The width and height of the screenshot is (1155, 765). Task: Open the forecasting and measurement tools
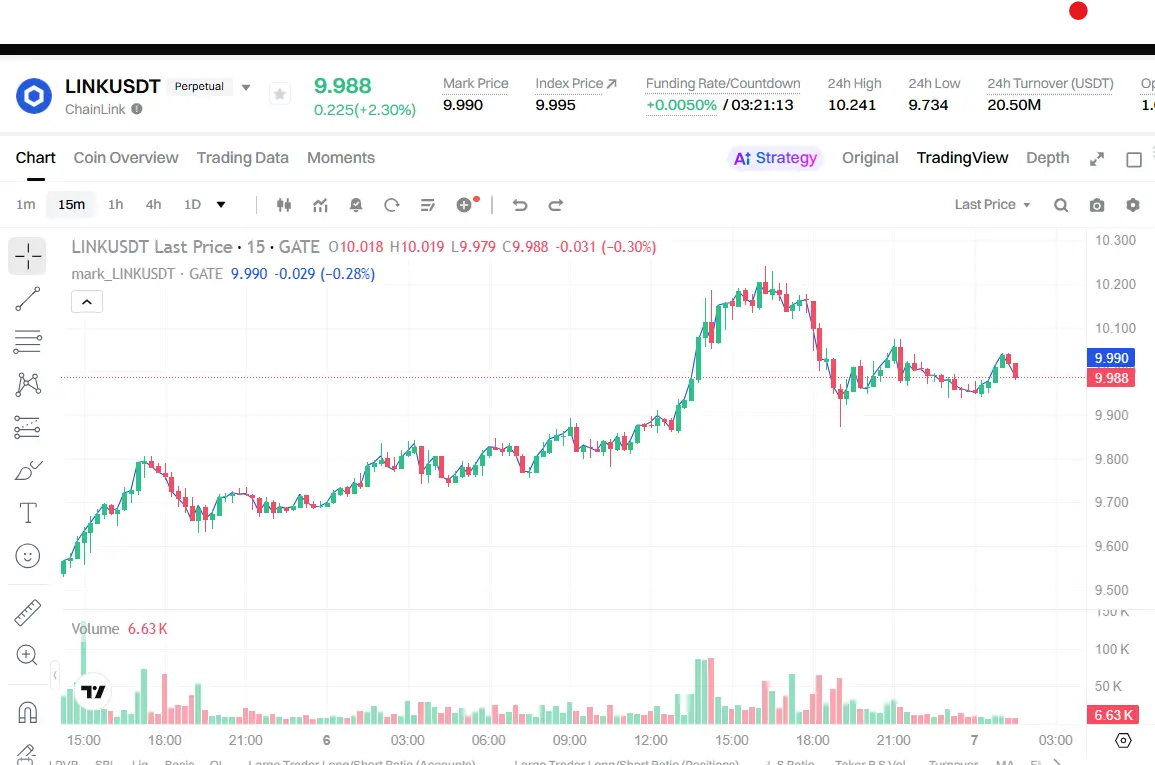(x=27, y=427)
